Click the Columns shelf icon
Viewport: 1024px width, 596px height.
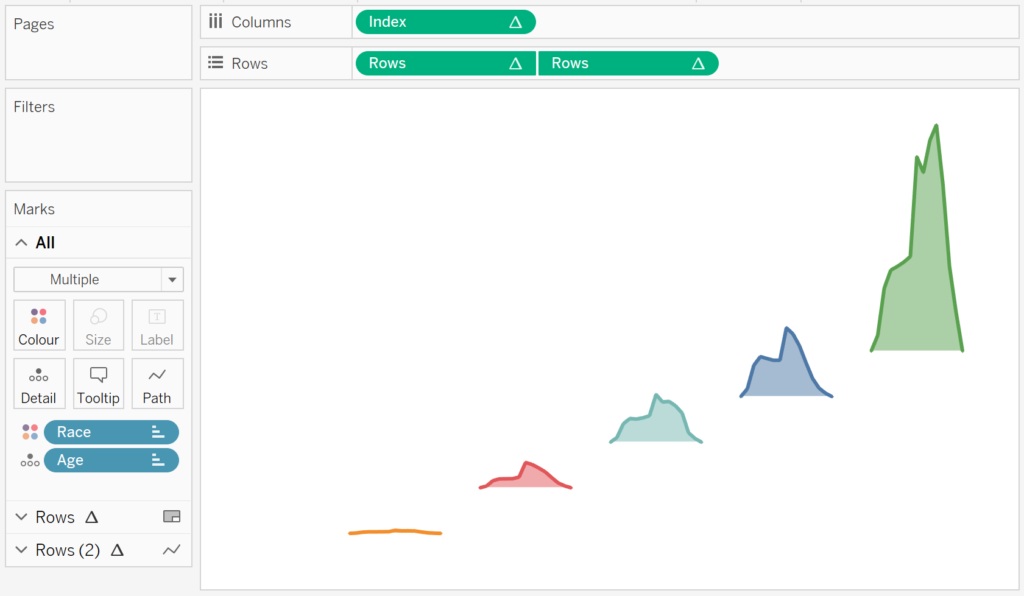tap(216, 22)
